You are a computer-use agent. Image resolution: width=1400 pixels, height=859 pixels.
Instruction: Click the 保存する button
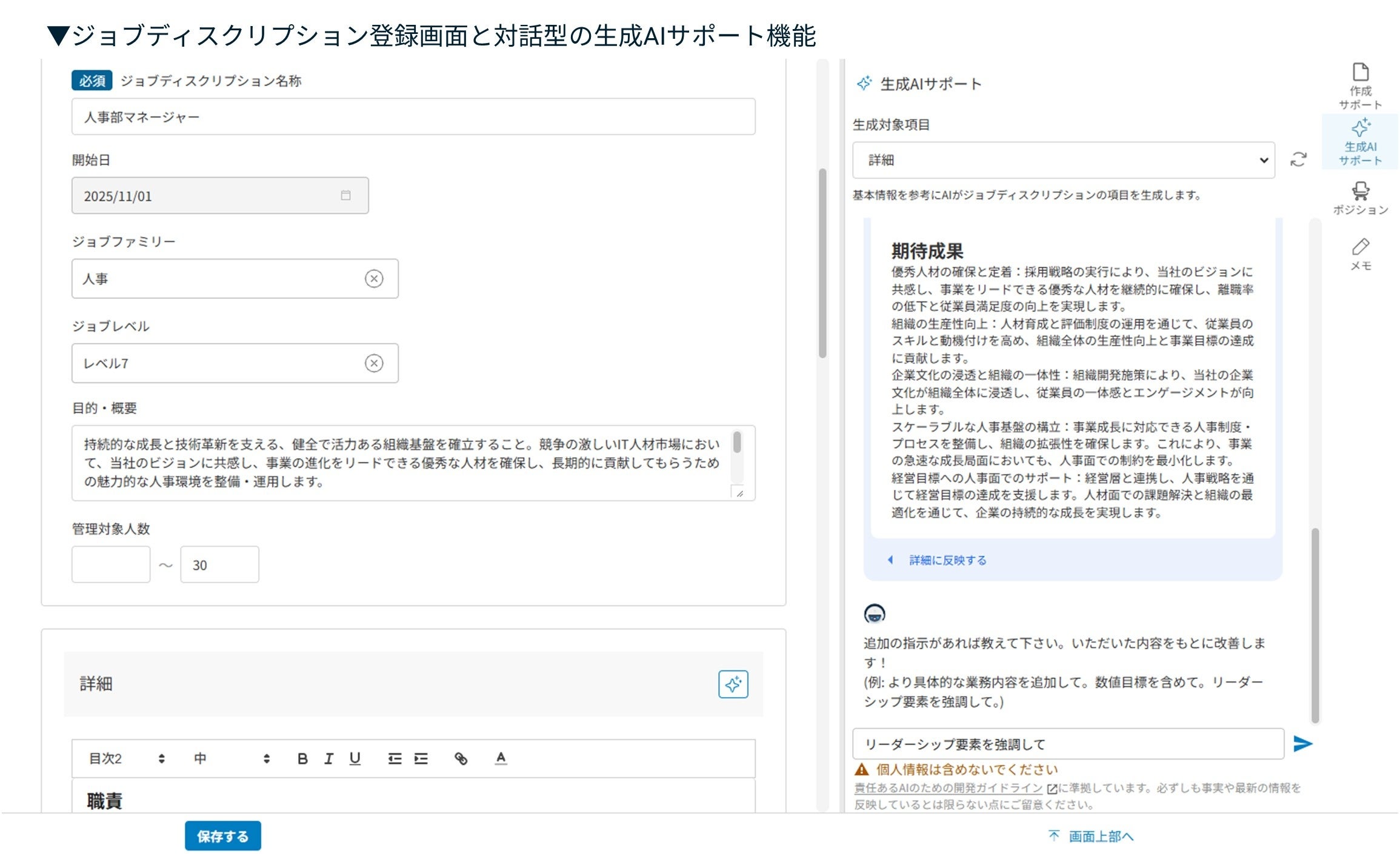pos(222,836)
